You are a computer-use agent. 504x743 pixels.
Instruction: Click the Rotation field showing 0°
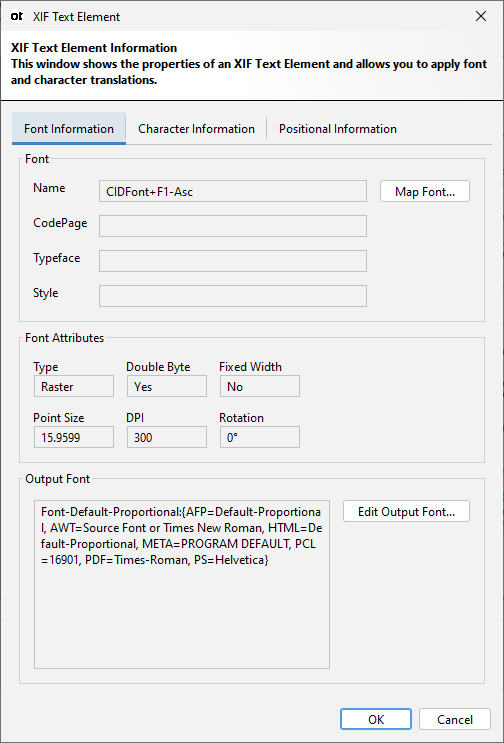click(x=260, y=437)
